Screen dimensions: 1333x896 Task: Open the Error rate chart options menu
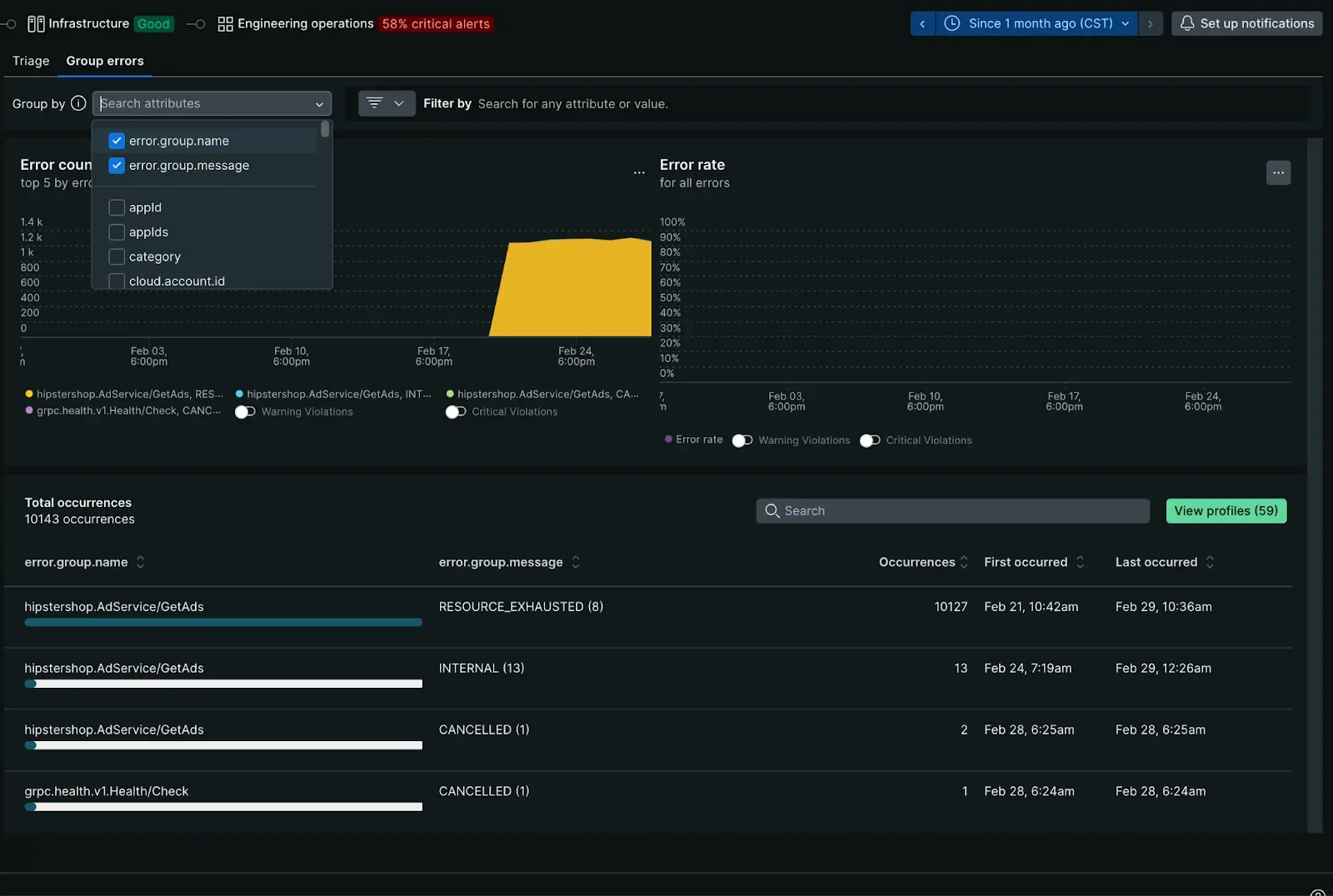coord(1278,173)
